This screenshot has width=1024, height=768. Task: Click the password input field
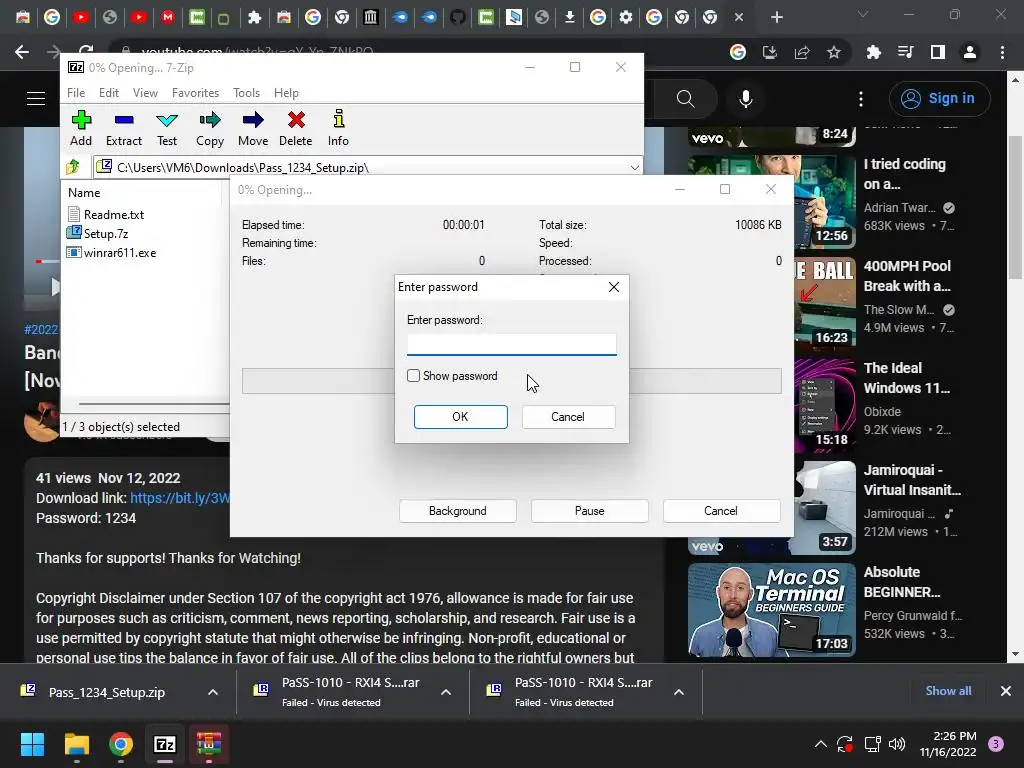point(511,344)
